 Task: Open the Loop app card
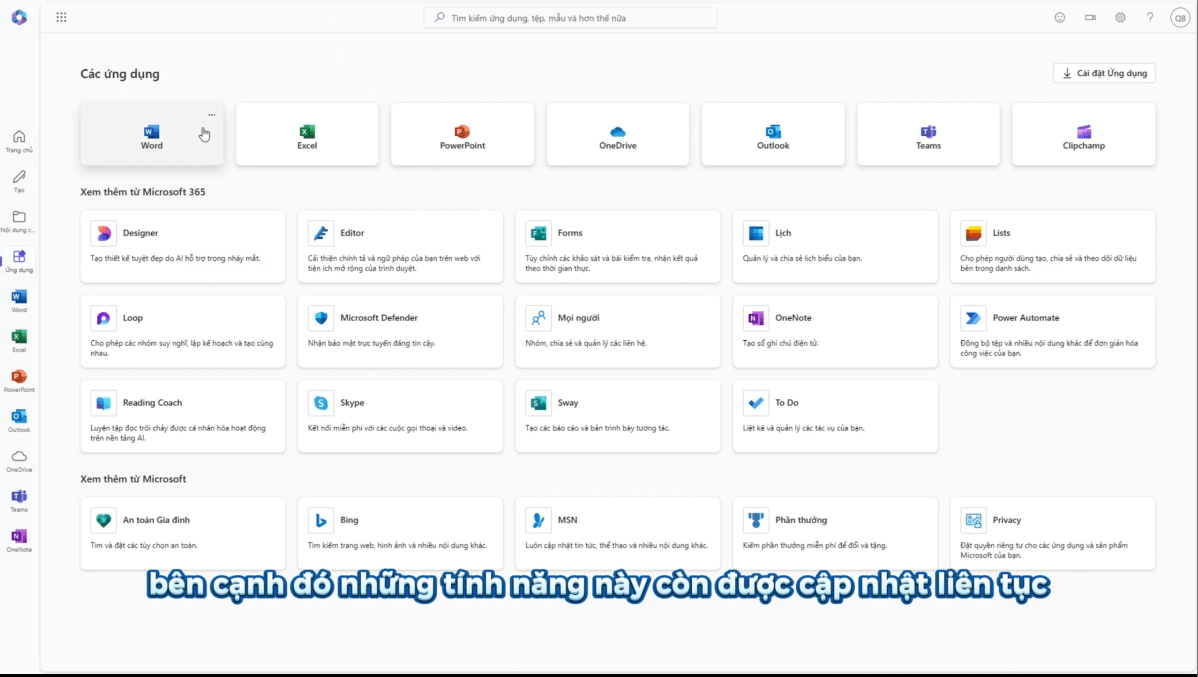coord(183,332)
